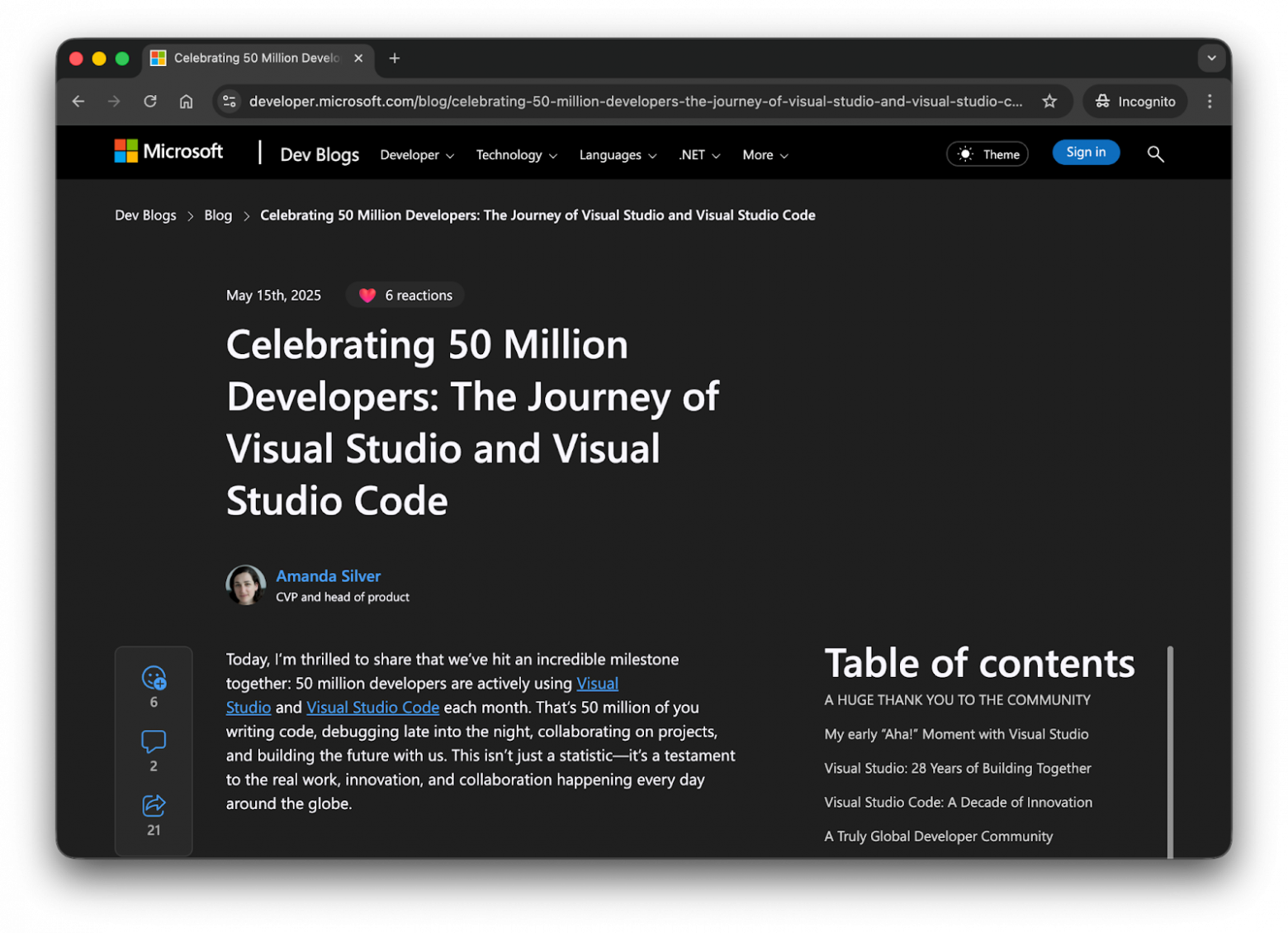Open the site search magnifier icon
This screenshot has width=1288, height=933.
tap(1155, 154)
